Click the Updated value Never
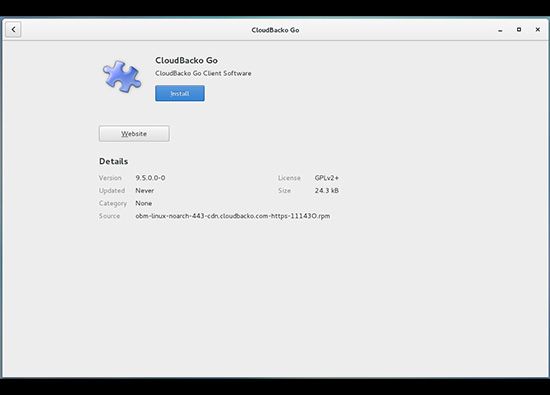The width and height of the screenshot is (550, 395). point(145,190)
